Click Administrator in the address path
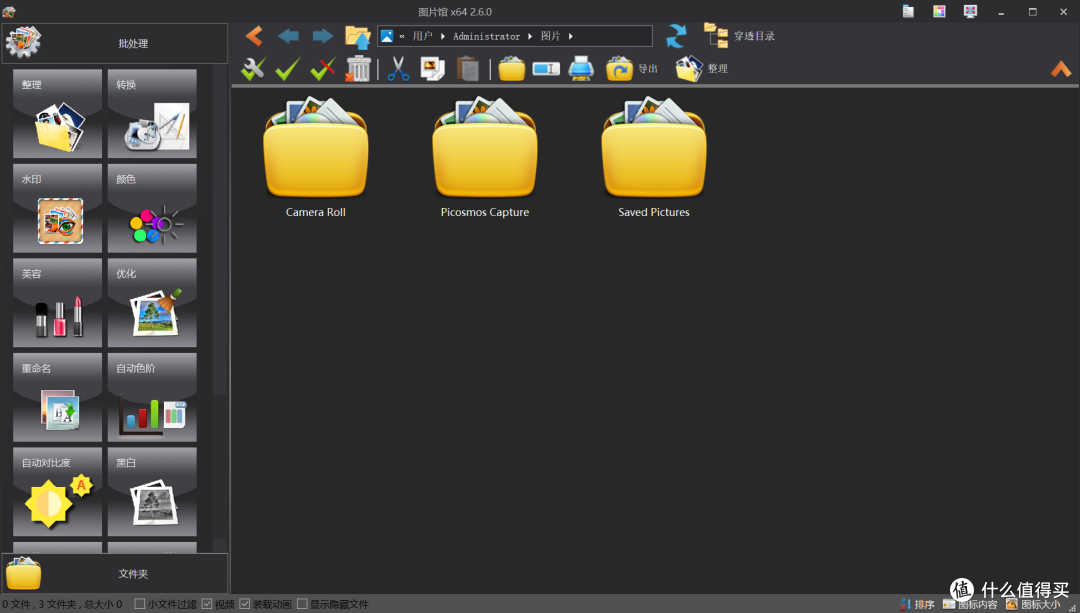This screenshot has width=1080, height=613. click(486, 36)
